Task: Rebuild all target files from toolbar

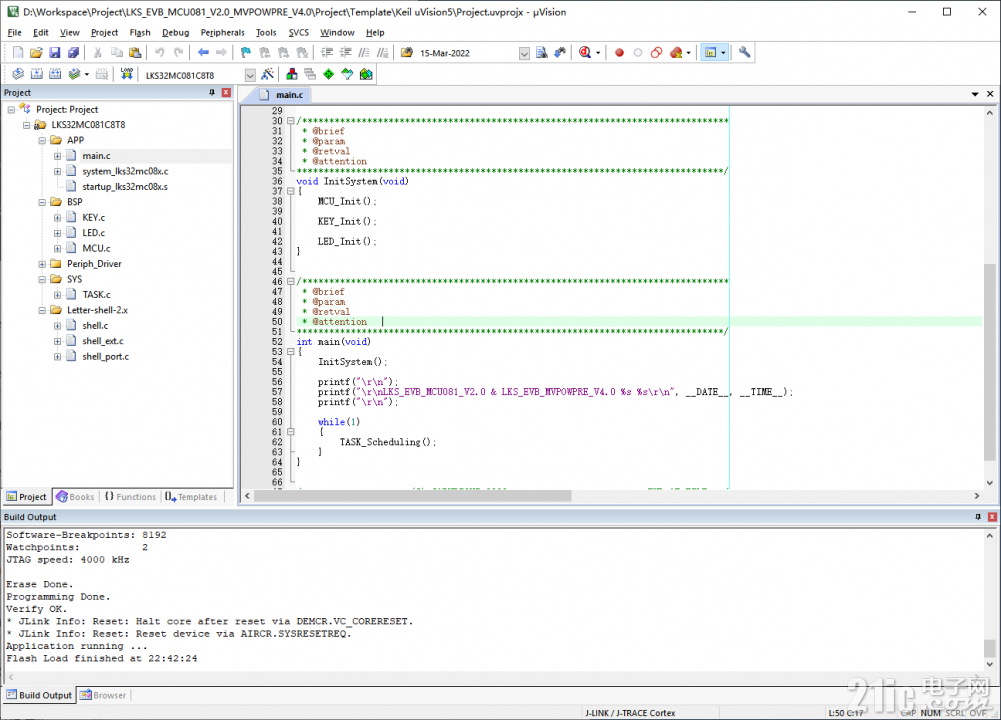Action: (55, 75)
